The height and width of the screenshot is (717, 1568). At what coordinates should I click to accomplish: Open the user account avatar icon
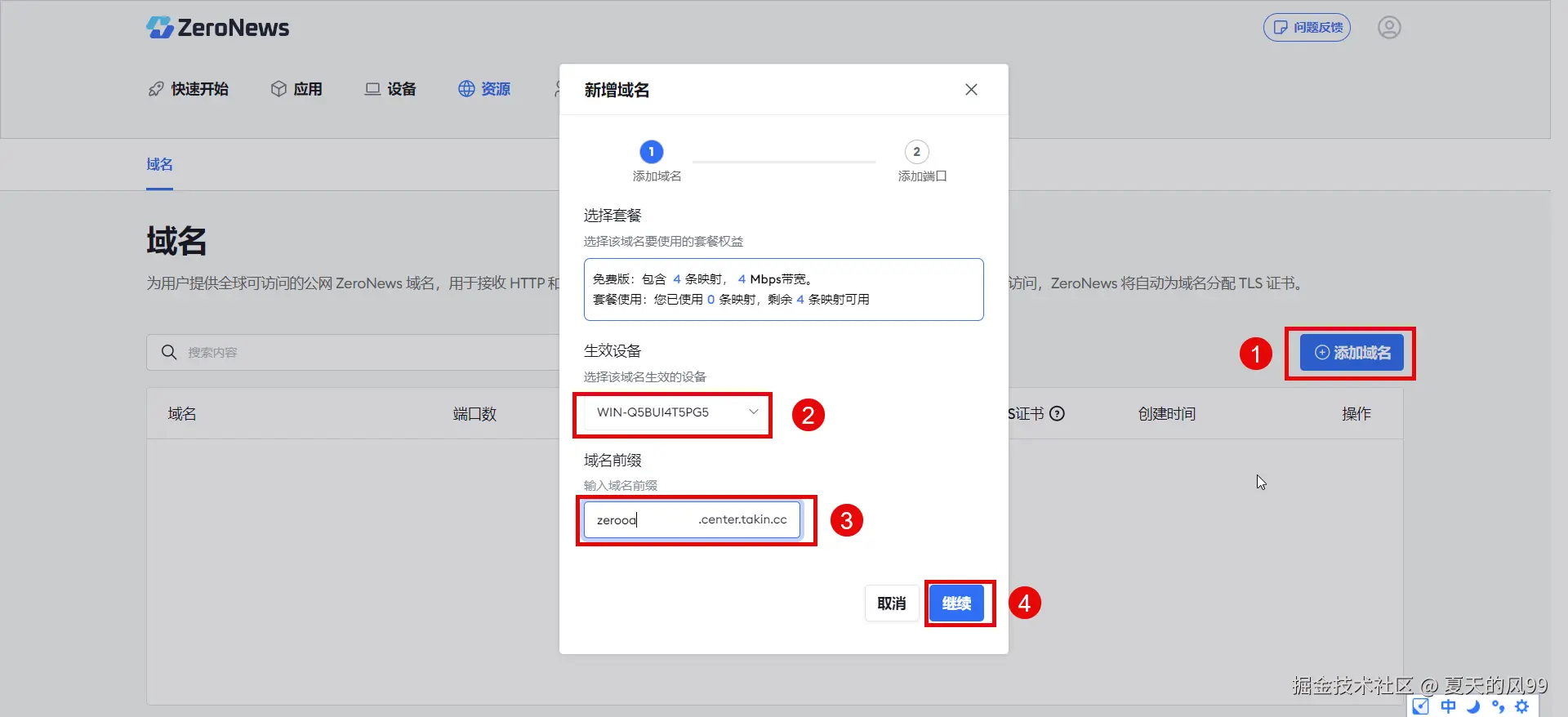(x=1389, y=27)
